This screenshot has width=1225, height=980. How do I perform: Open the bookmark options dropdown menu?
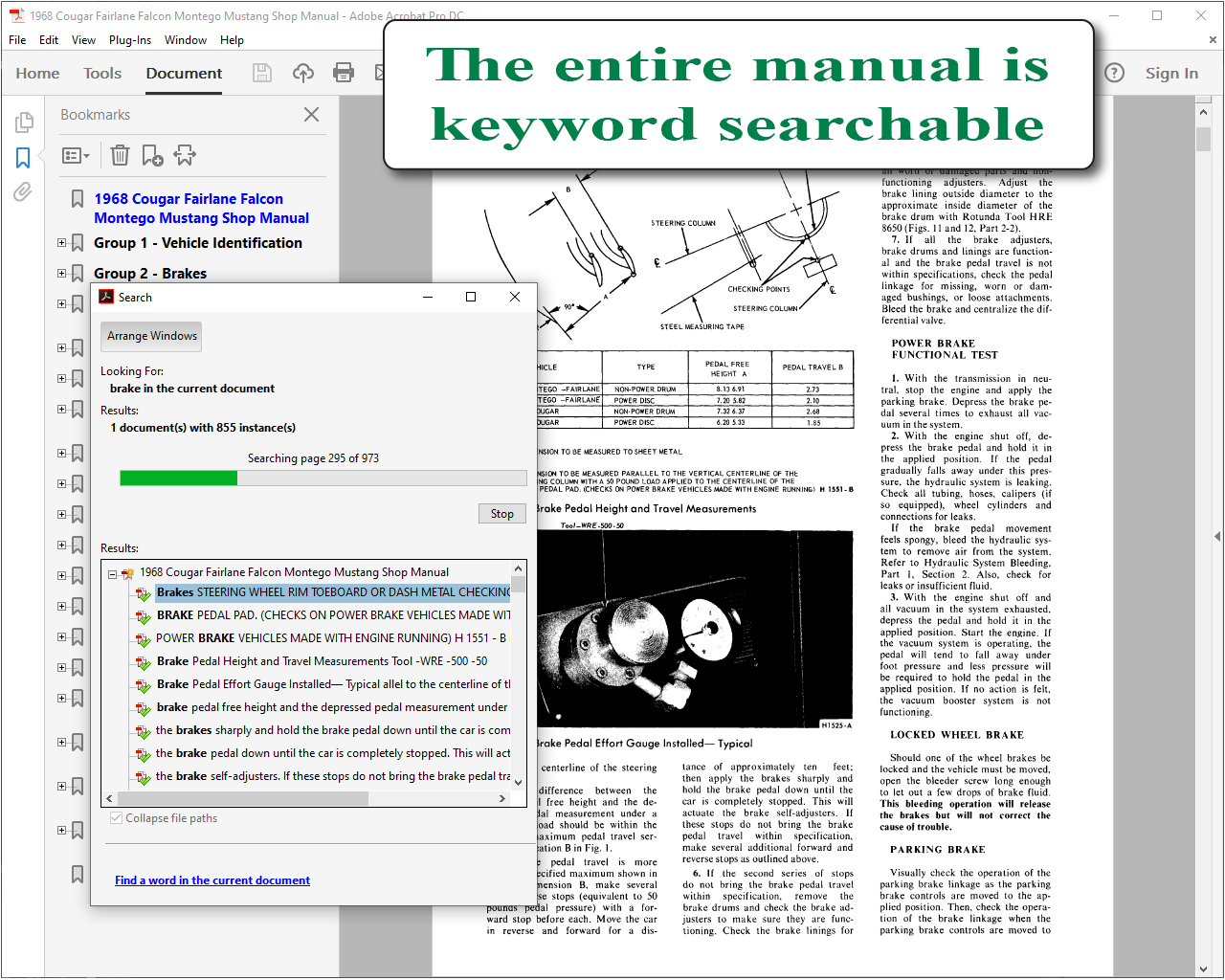(76, 155)
